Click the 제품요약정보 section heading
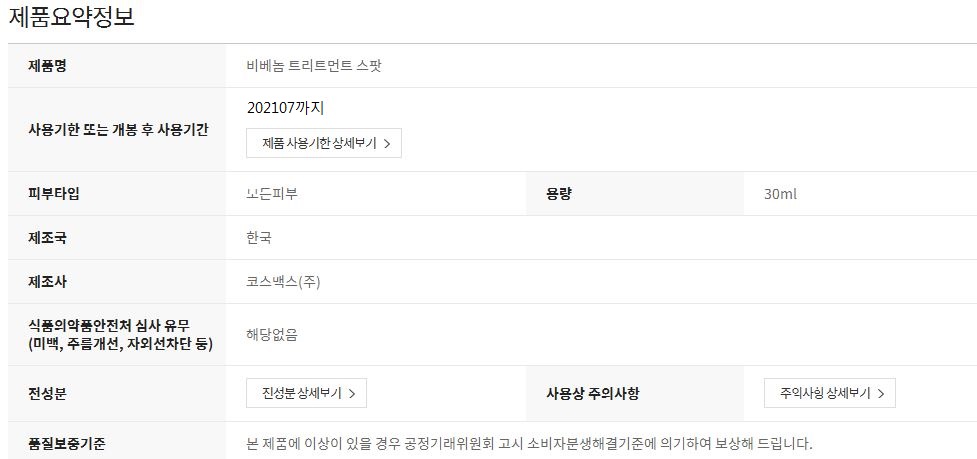 tap(71, 17)
